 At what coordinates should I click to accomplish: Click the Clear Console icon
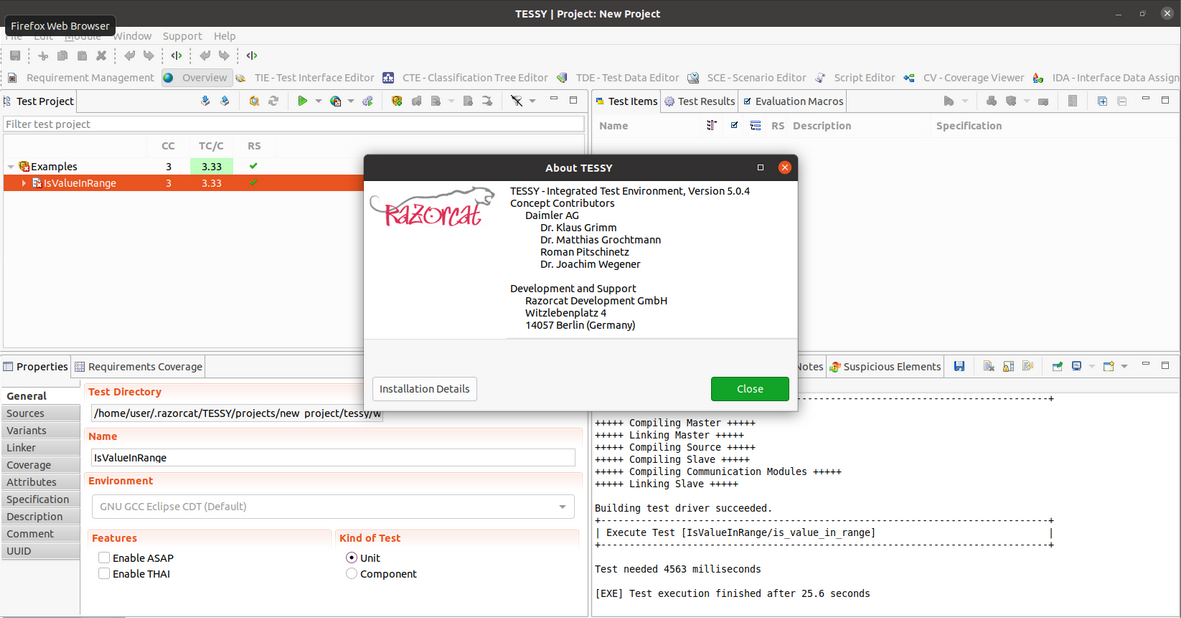coord(989,367)
